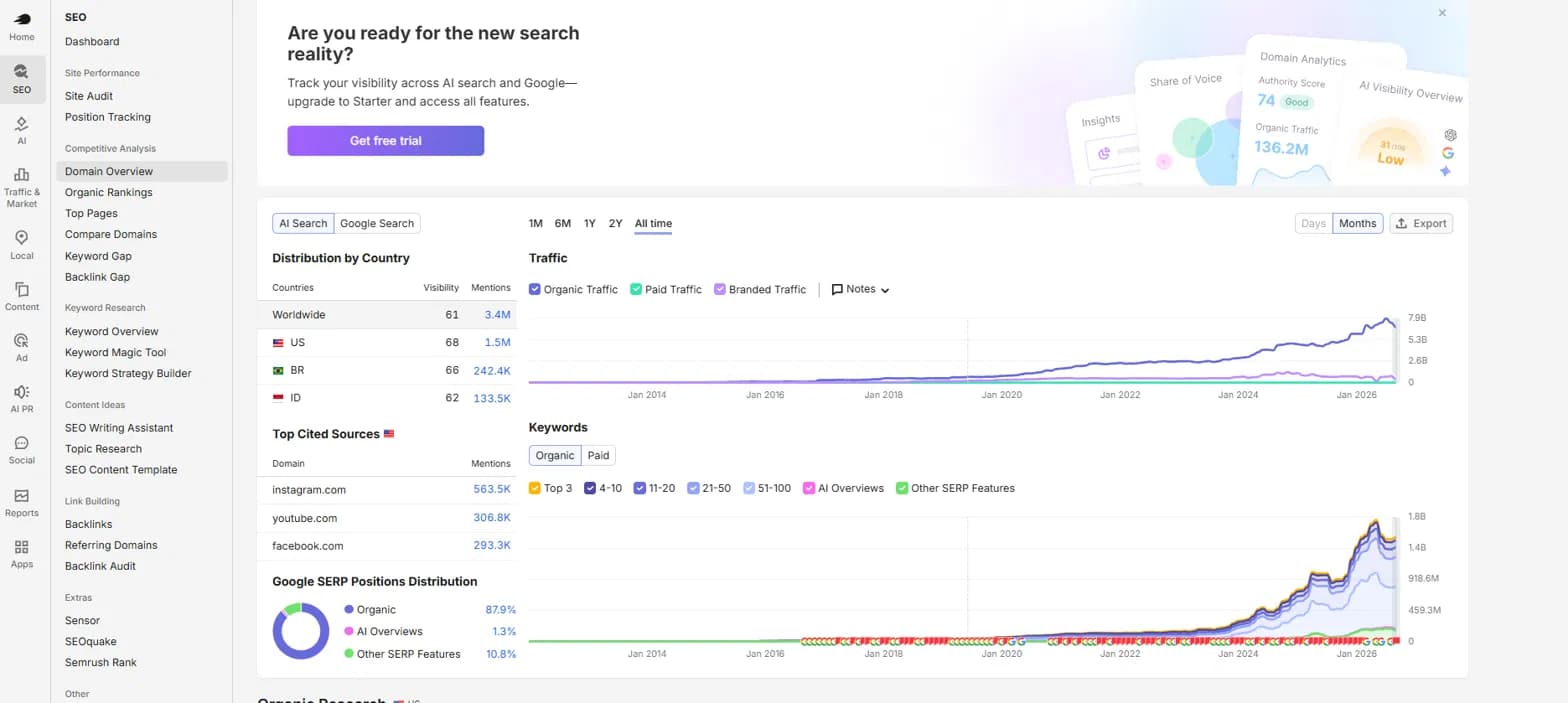
Task: Select the 1Y time range
Action: click(590, 223)
